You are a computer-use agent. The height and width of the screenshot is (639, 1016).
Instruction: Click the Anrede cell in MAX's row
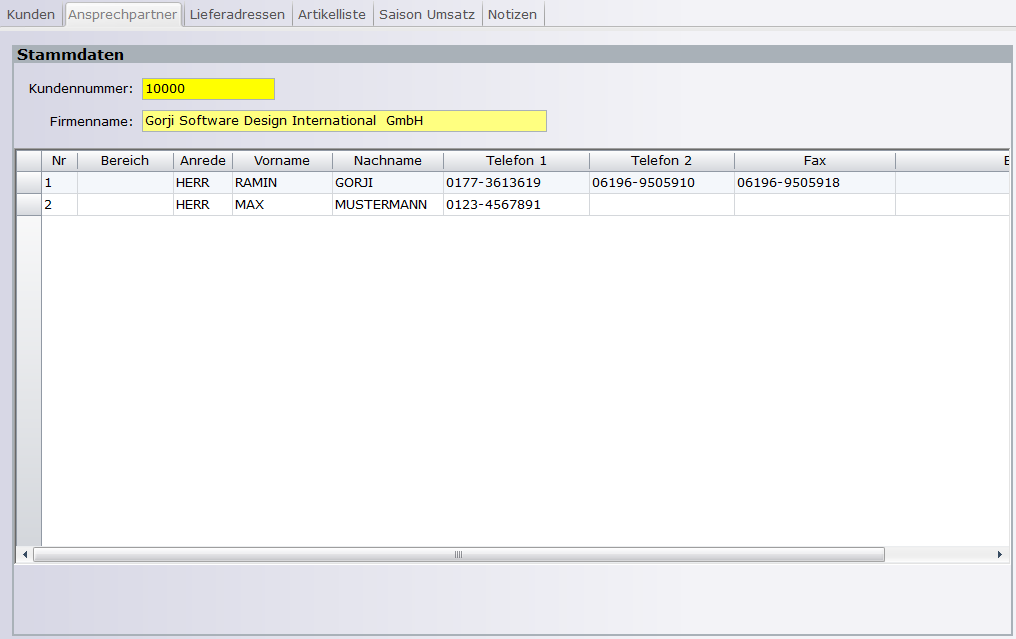pyautogui.click(x=203, y=205)
